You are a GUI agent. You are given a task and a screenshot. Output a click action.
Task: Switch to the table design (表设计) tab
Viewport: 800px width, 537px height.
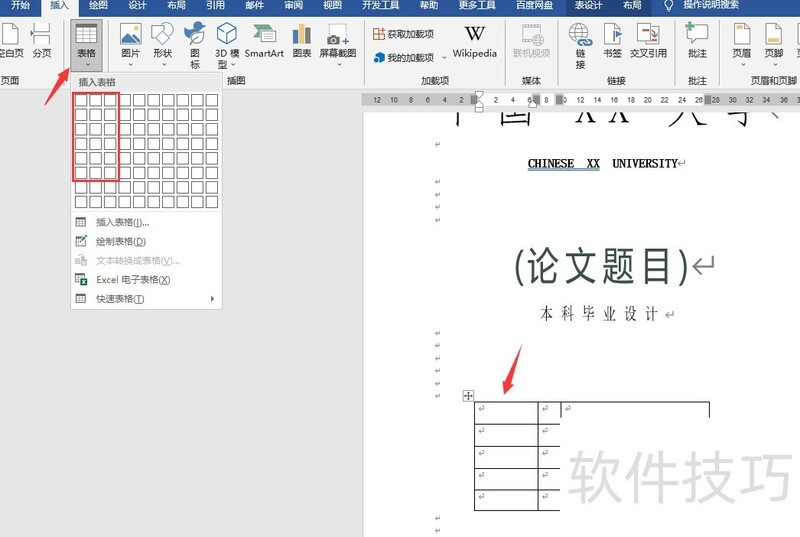point(589,6)
